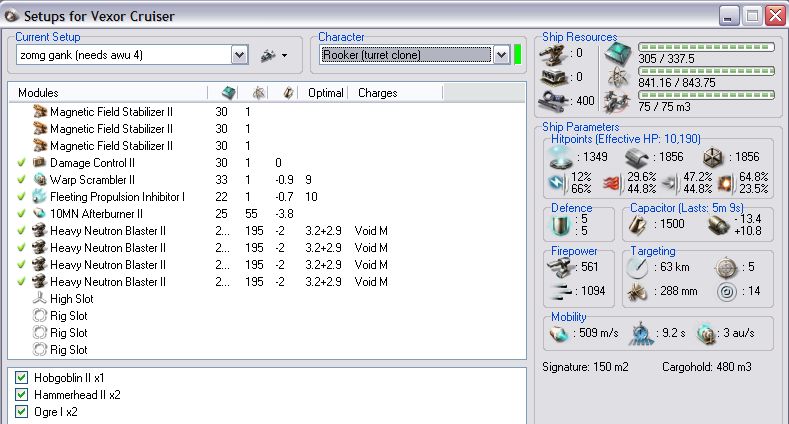Click the Hitpoints Effective HP label

click(x=625, y=139)
